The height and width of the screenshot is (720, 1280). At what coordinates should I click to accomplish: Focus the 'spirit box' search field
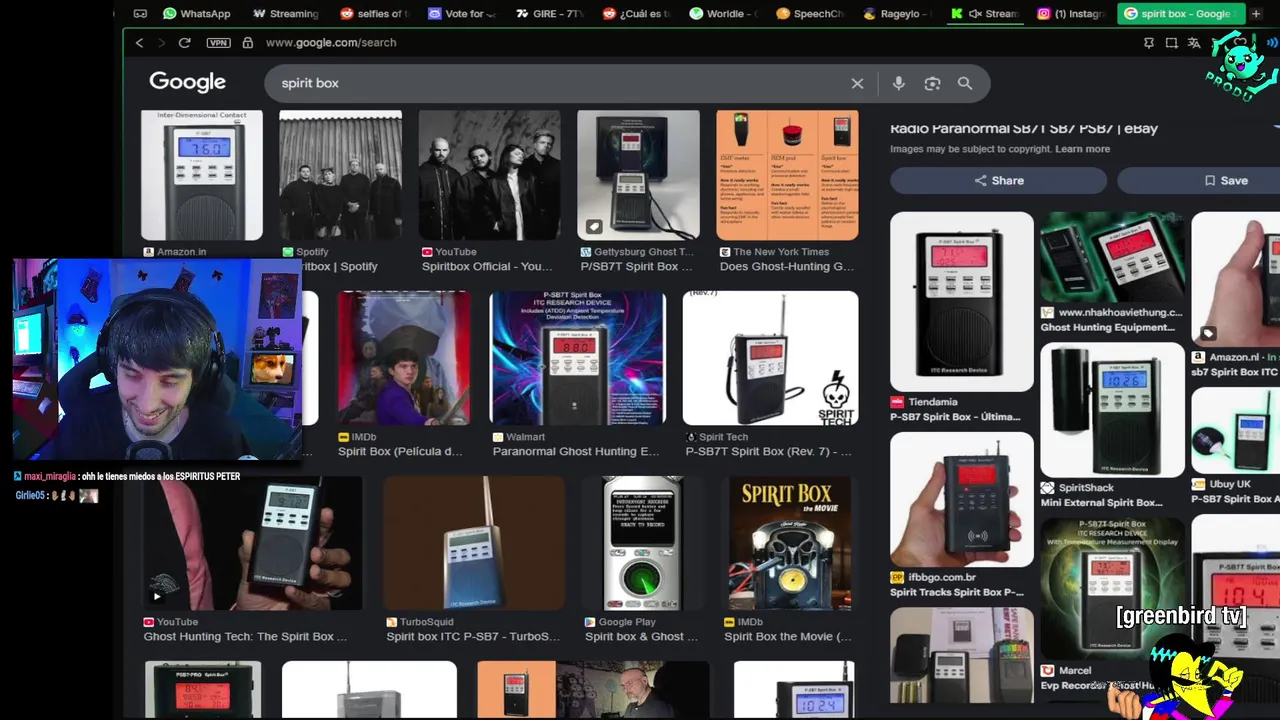coord(560,83)
